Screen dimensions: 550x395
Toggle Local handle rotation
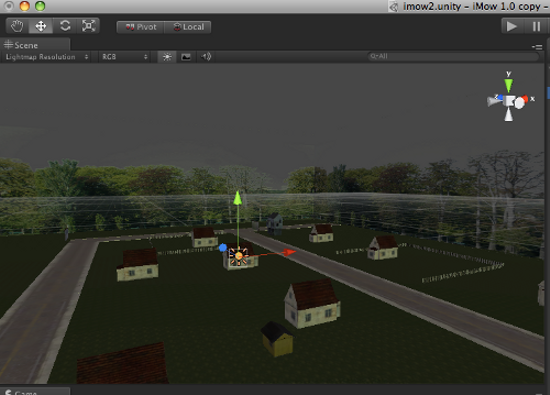[x=188, y=27]
